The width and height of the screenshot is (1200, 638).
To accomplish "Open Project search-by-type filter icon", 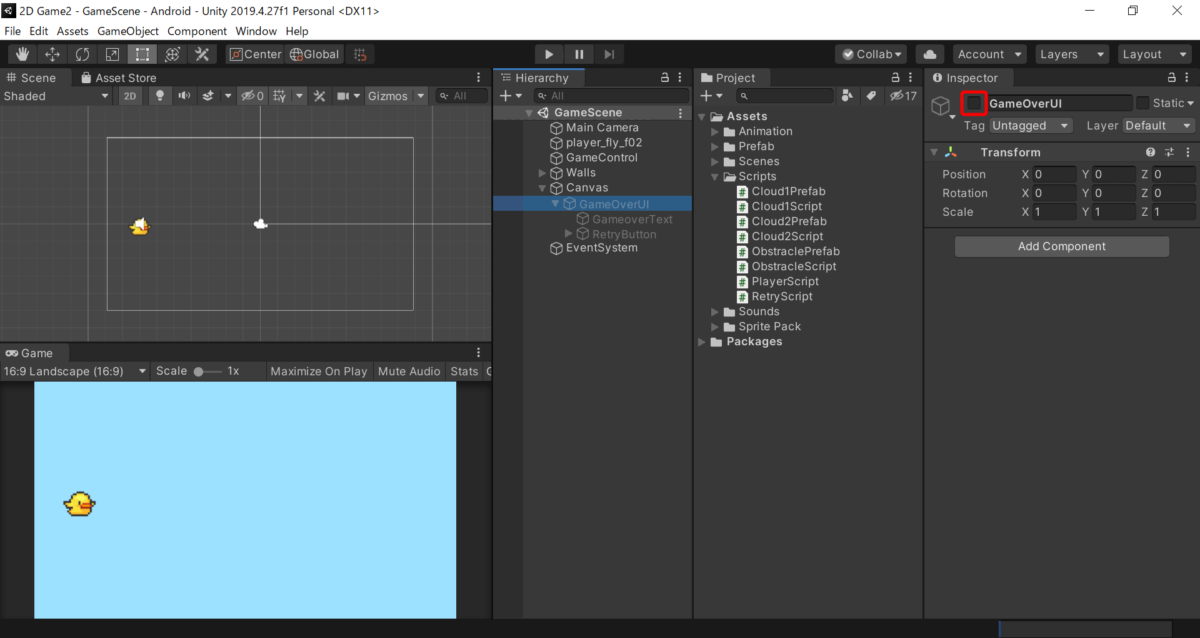I will coord(848,96).
